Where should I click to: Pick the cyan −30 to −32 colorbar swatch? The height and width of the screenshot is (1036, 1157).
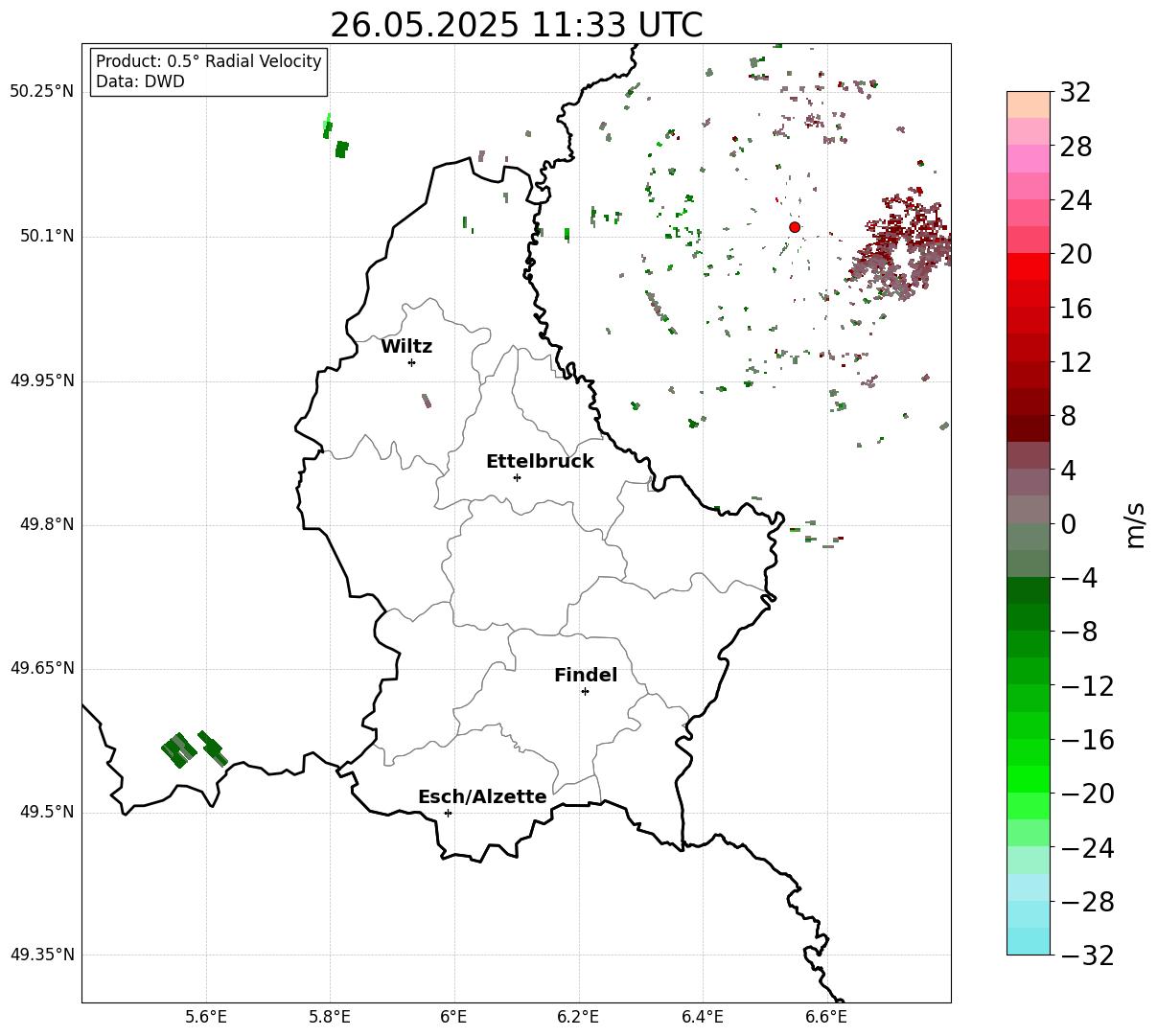click(x=1029, y=941)
